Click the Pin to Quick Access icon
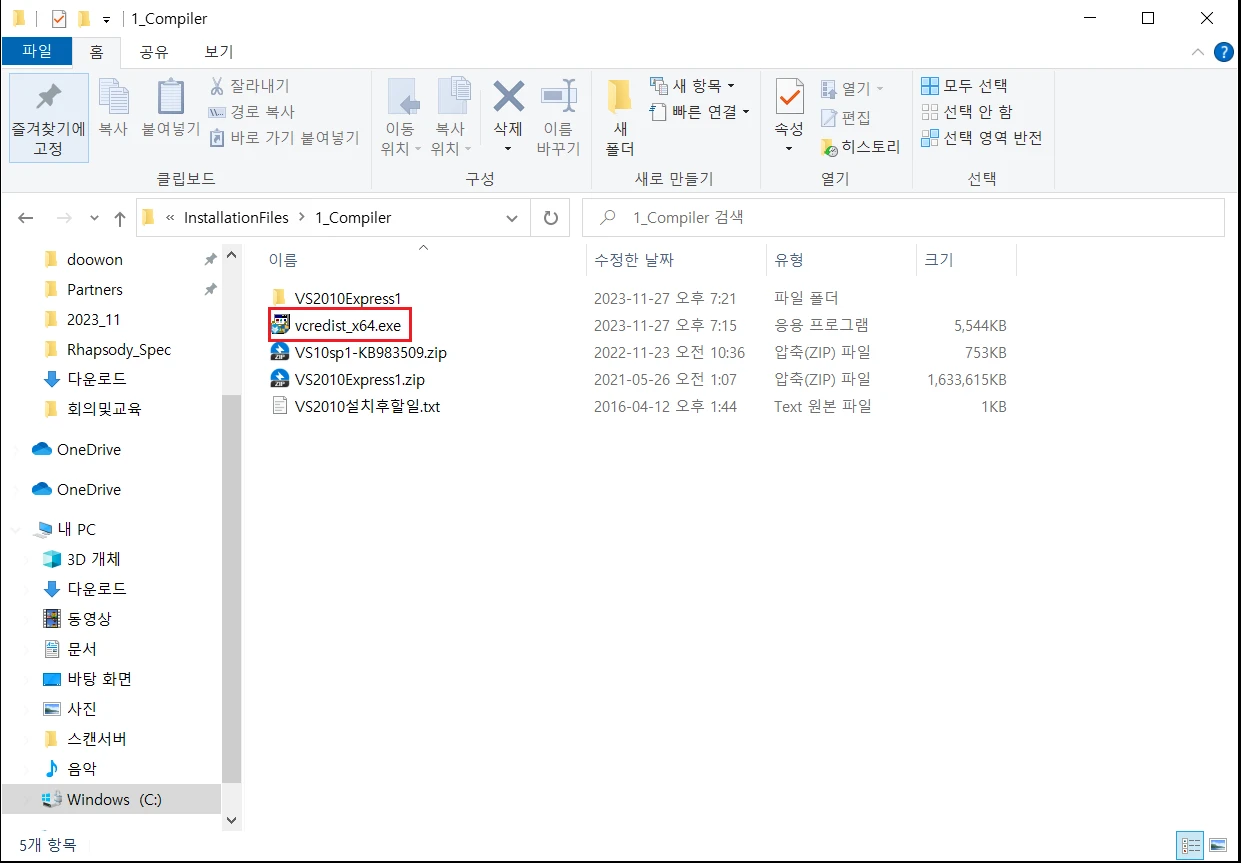The height and width of the screenshot is (863, 1241). (48, 98)
